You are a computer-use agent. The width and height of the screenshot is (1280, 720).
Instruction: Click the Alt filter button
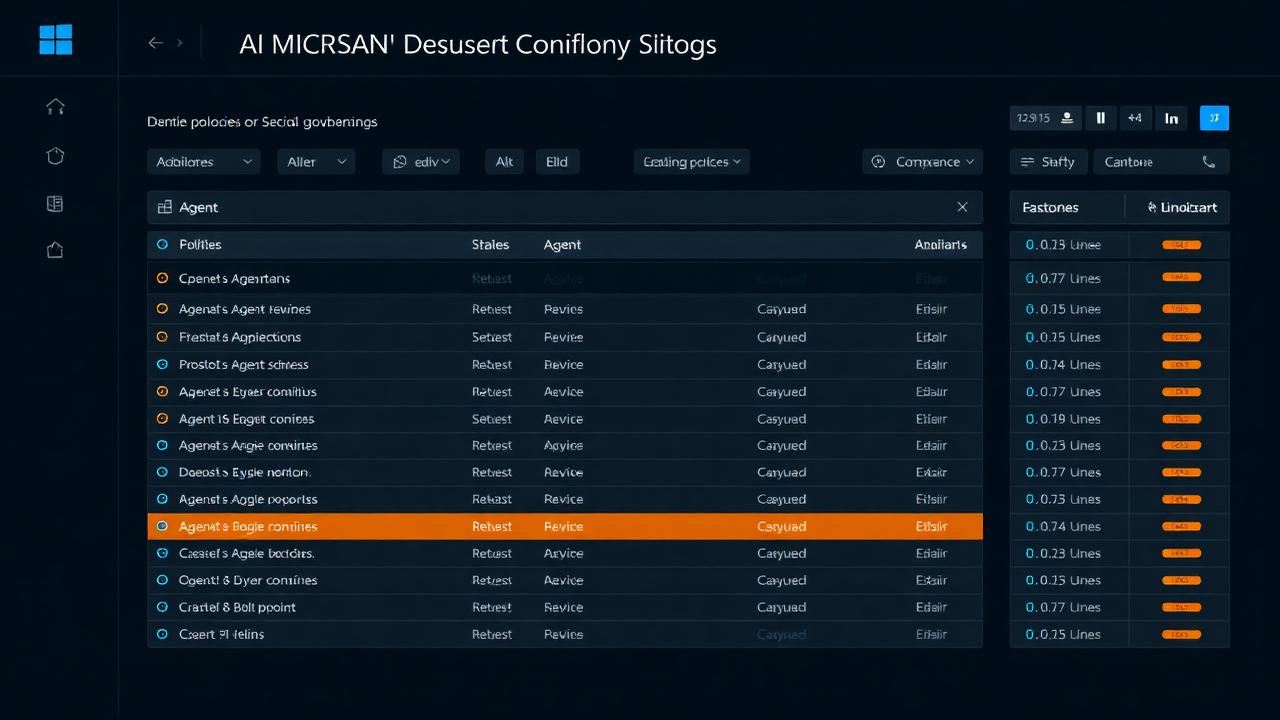(x=505, y=162)
